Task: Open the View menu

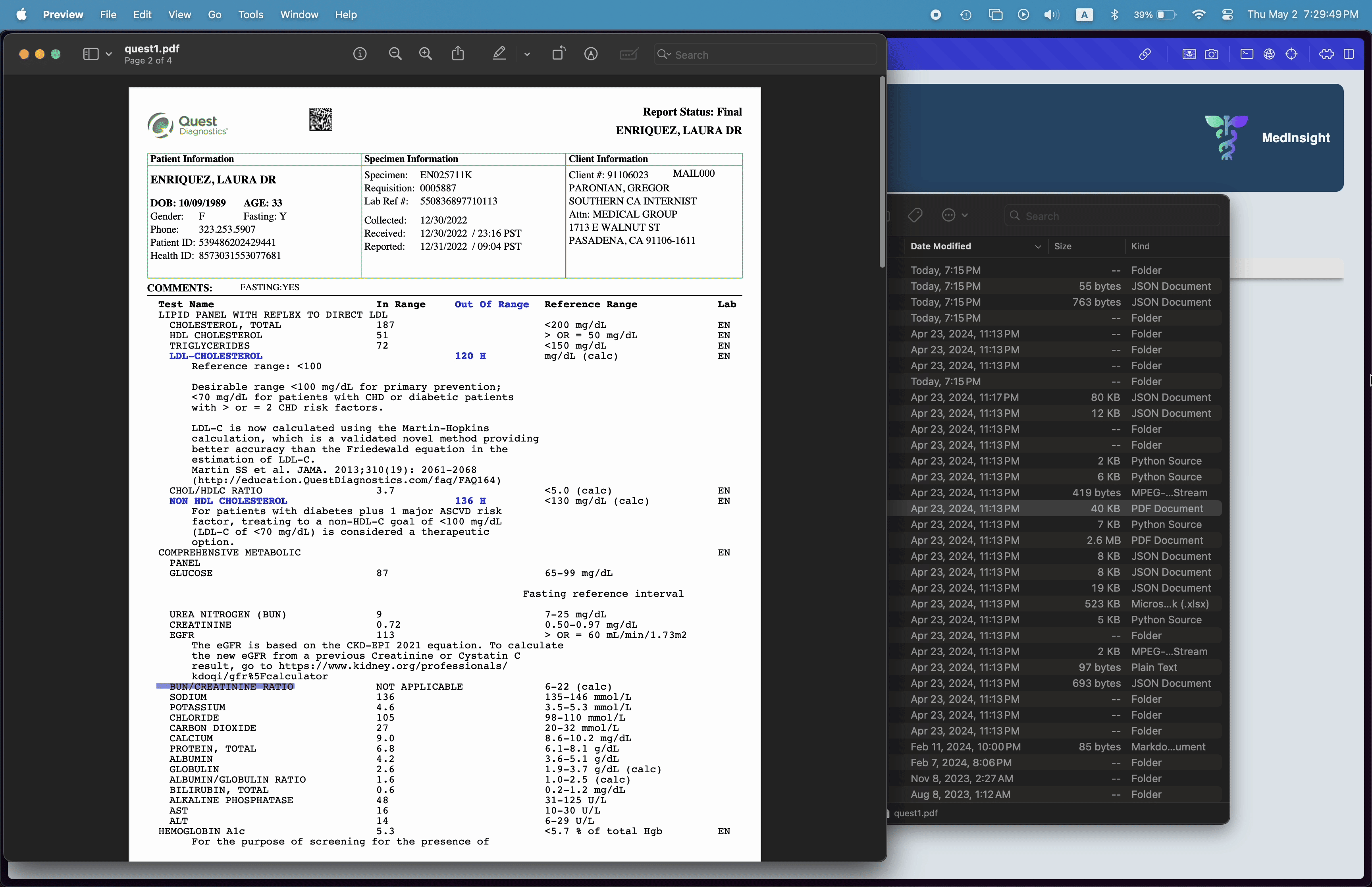Action: point(179,14)
